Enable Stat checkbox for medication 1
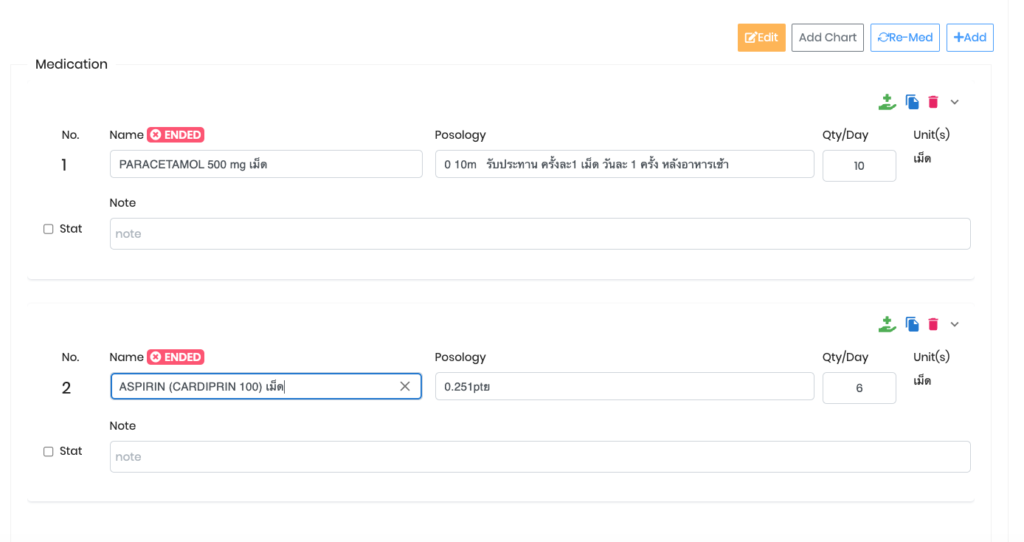 pyautogui.click(x=48, y=229)
